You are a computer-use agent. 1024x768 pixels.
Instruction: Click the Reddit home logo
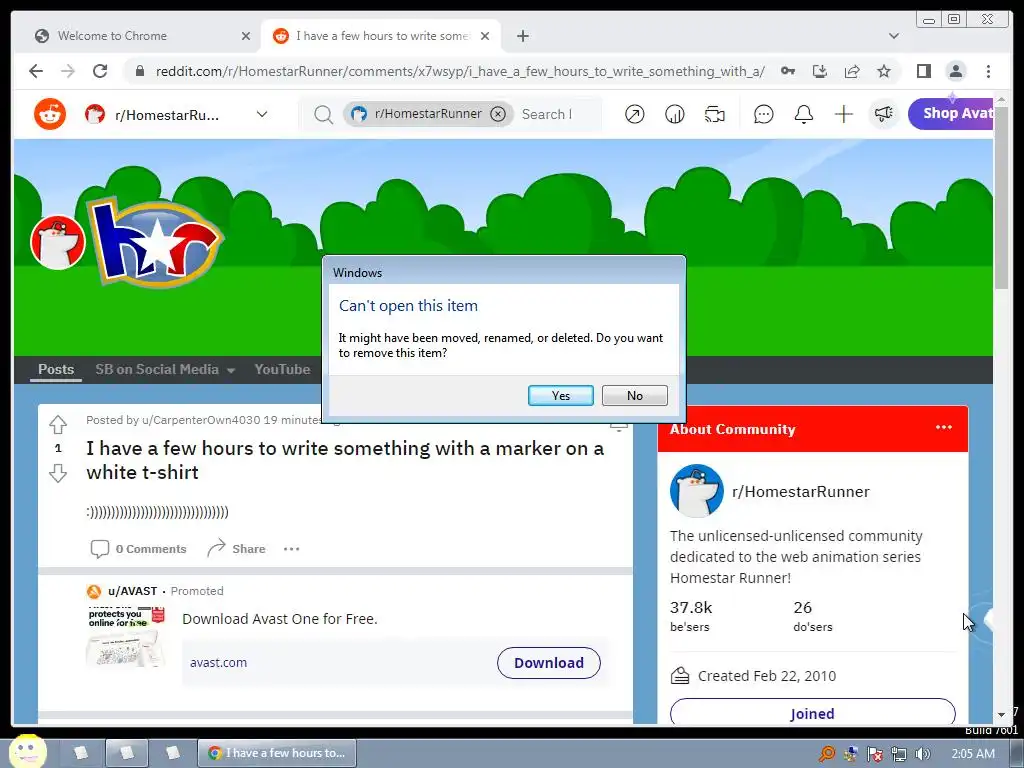[x=50, y=114]
